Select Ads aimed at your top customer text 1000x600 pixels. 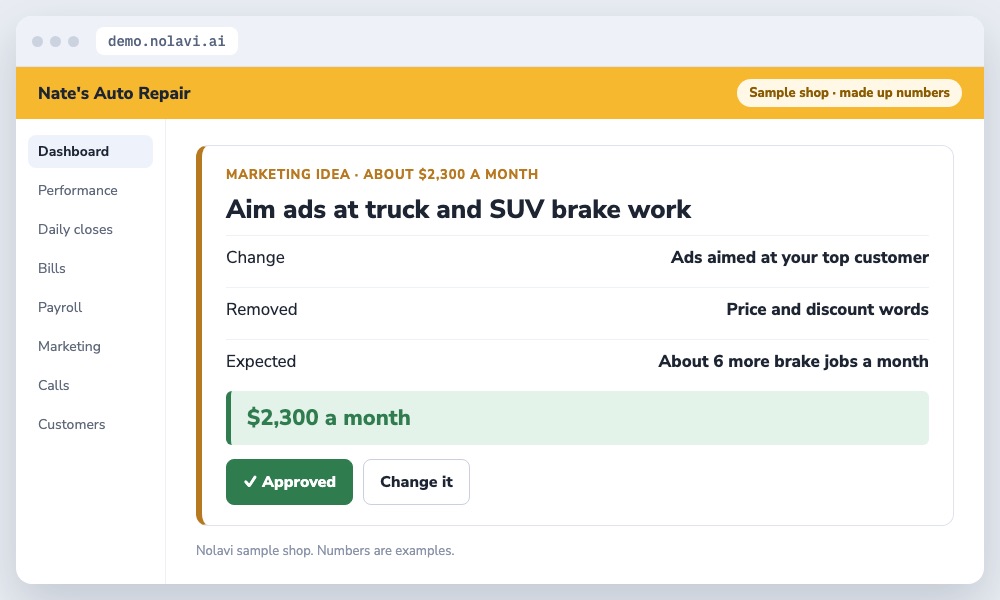click(x=800, y=258)
